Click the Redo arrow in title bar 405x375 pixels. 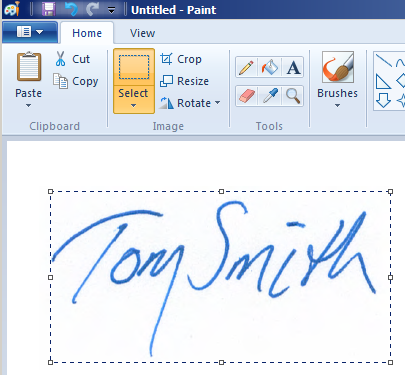click(92, 9)
